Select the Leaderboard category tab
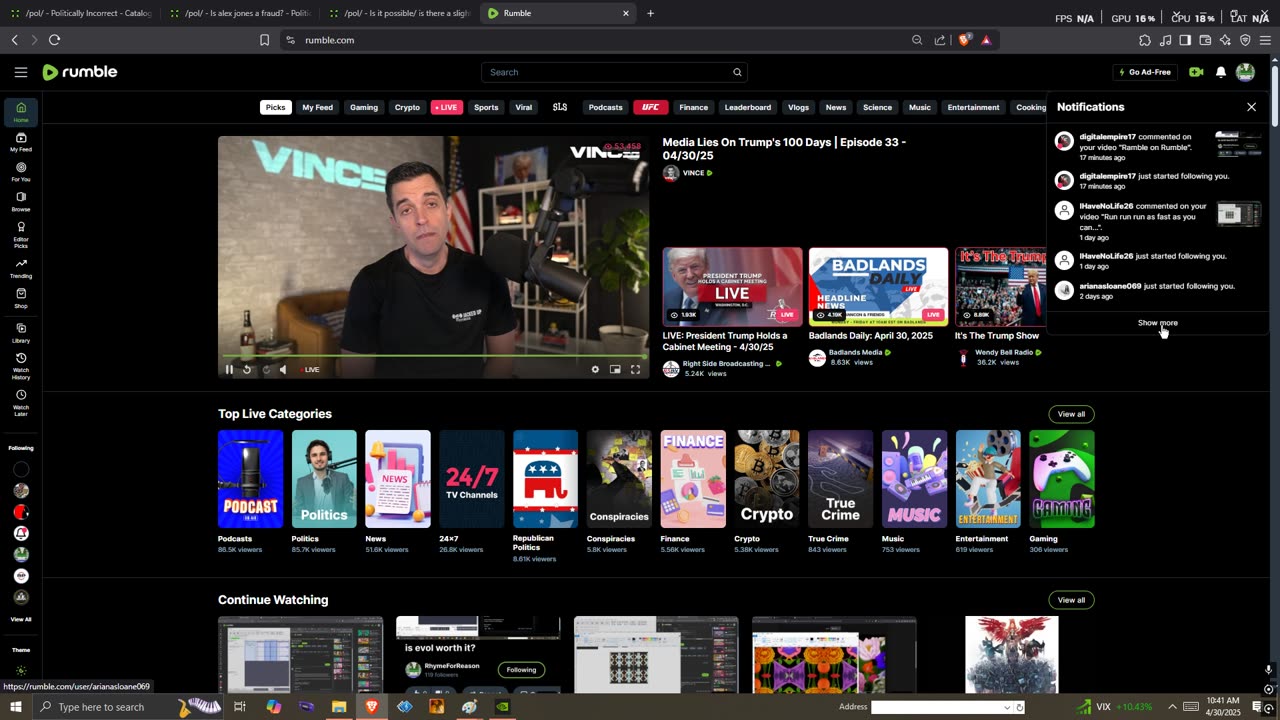1280x720 pixels. click(748, 107)
